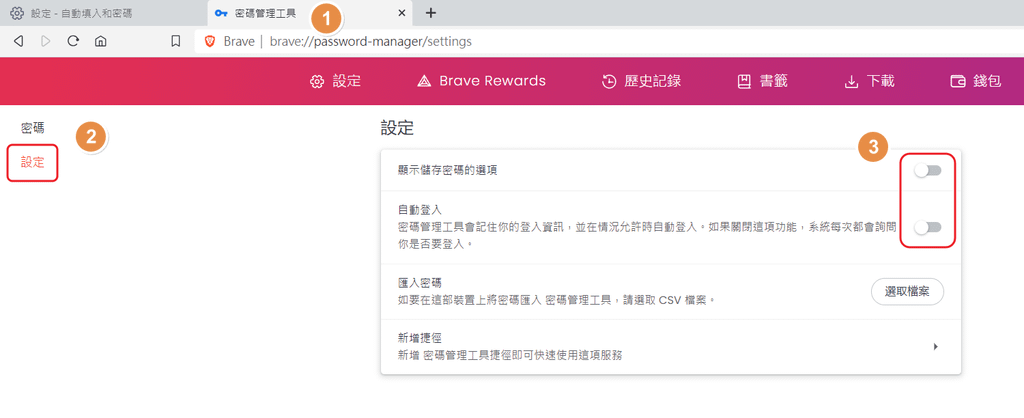1024x418 pixels.
Task: Select 設定 in the left sidebar
Action: click(x=33, y=163)
